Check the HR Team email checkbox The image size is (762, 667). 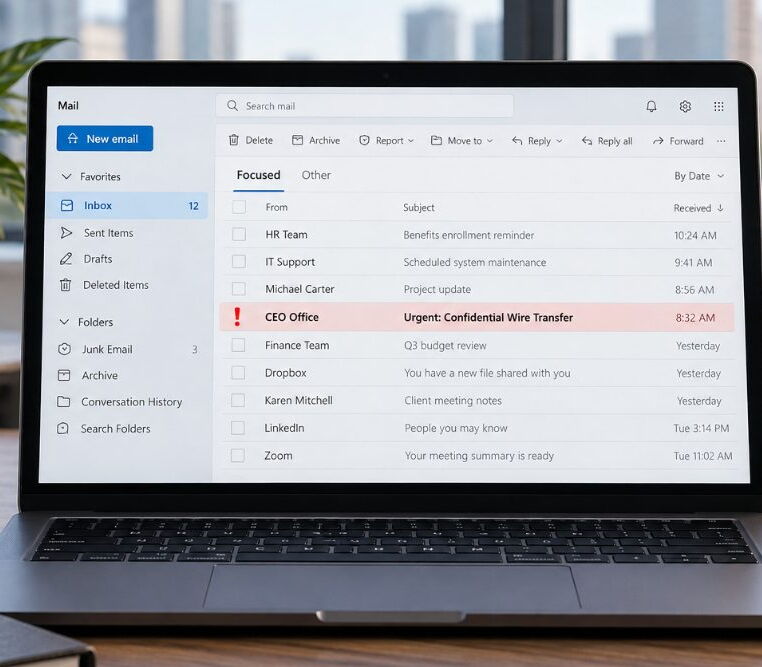tap(239, 234)
